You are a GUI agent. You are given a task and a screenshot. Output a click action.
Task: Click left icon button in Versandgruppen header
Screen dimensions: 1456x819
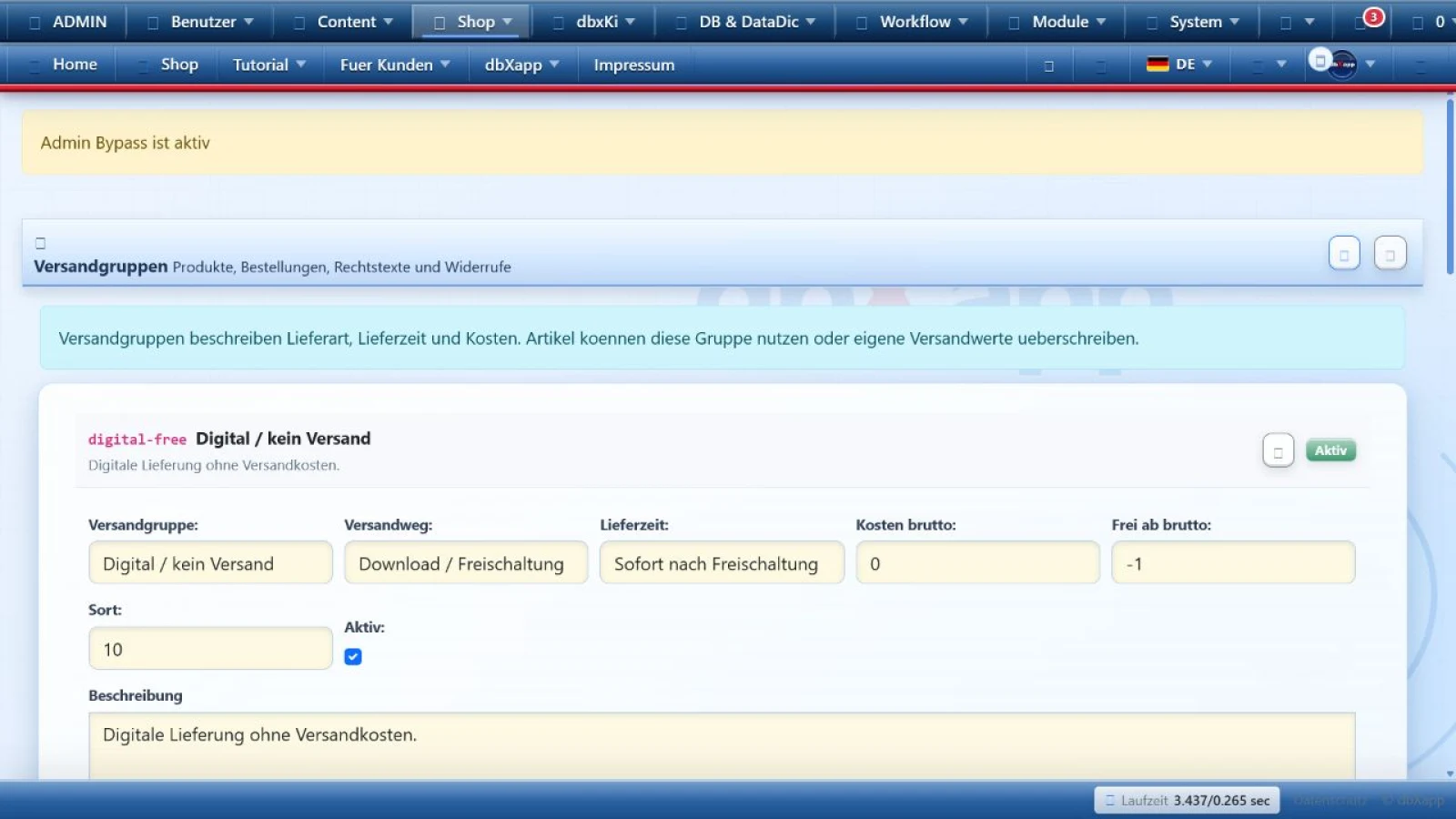pyautogui.click(x=1344, y=254)
